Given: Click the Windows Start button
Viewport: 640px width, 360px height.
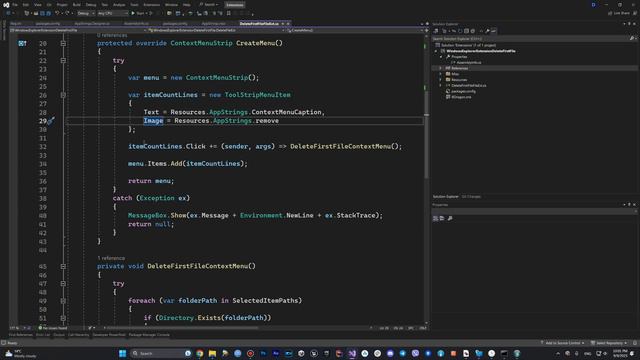Looking at the screenshot, I should click(122, 353).
